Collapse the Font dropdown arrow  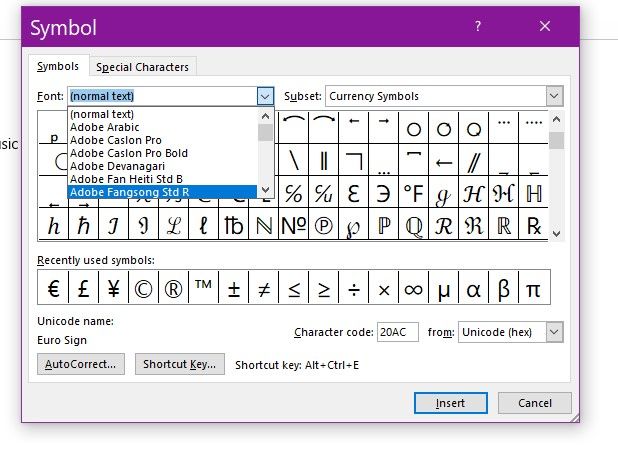(x=265, y=96)
